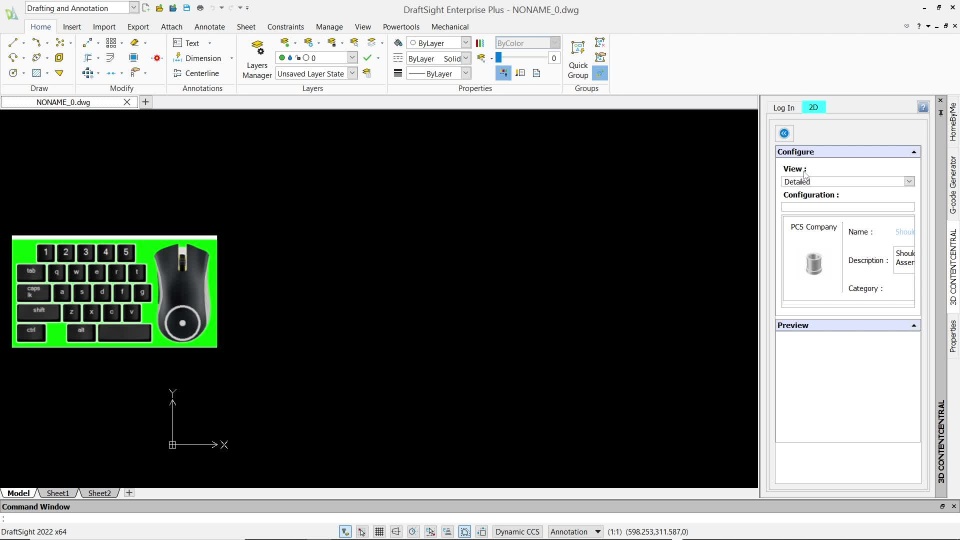Open the Insert ribbon tab
This screenshot has width=960, height=540.
point(71,27)
